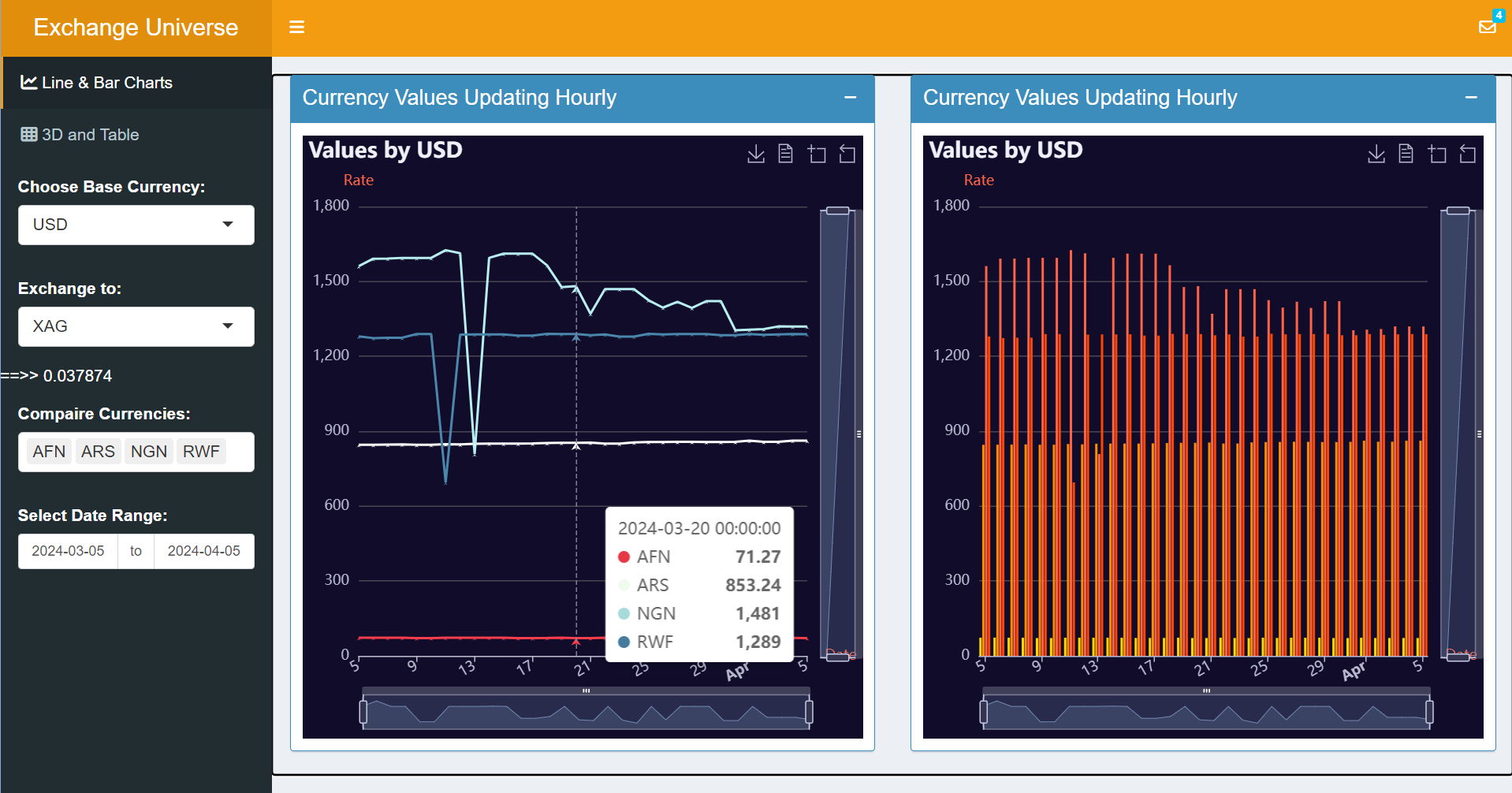Open data view for the line chart

[785, 154]
